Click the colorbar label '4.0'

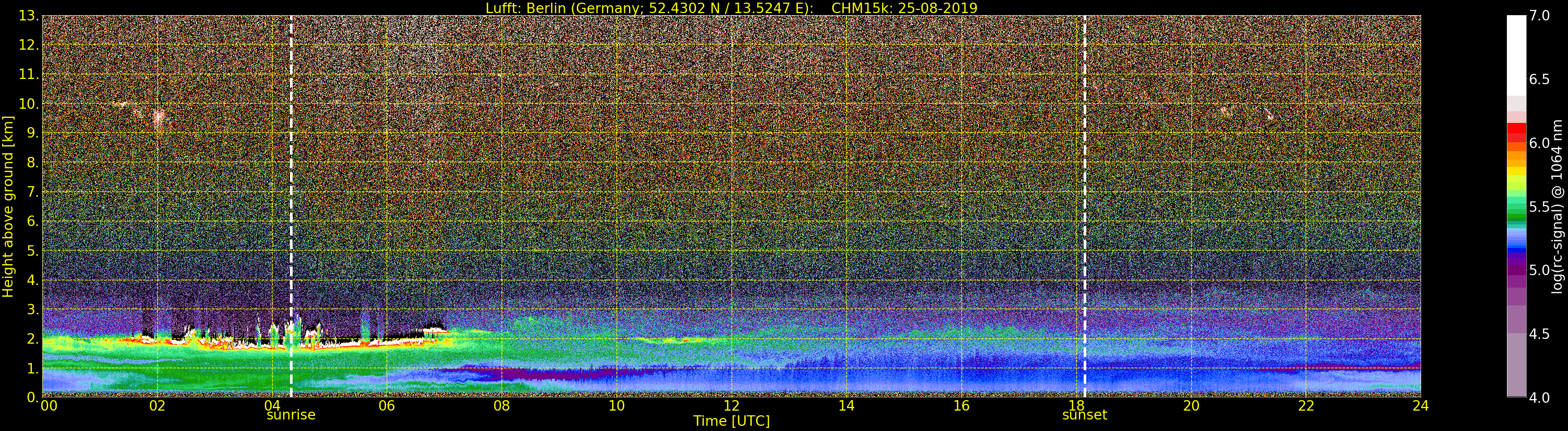1539,397
